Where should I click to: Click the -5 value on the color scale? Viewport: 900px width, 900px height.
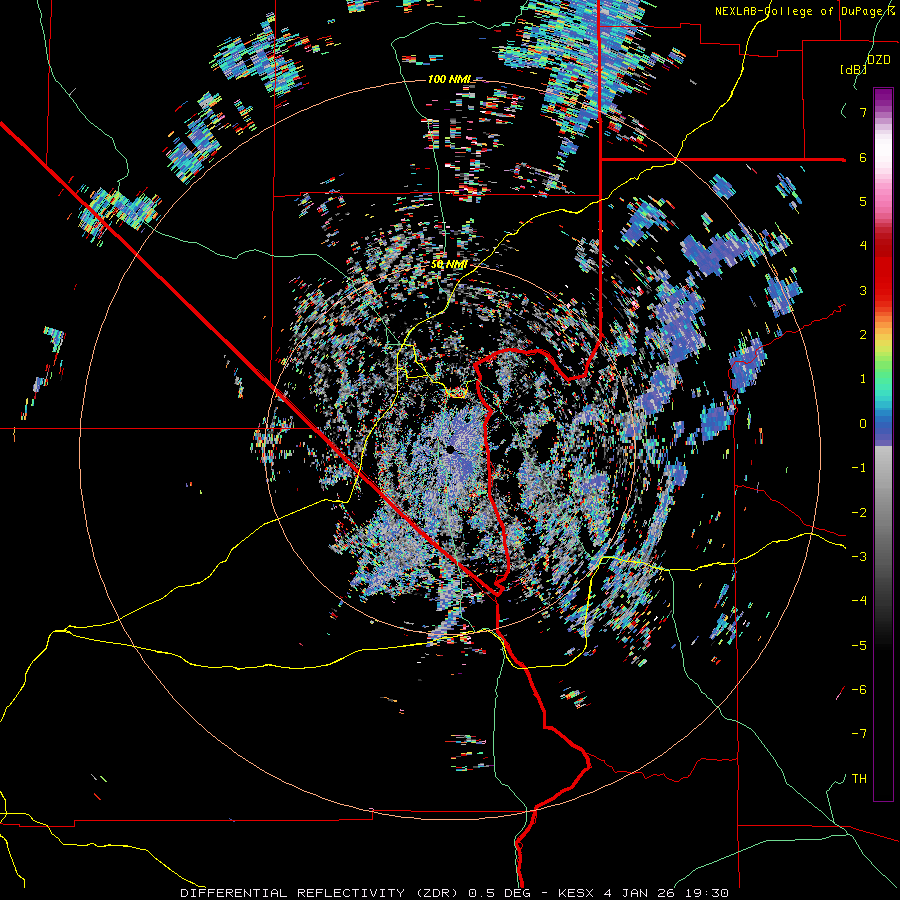(859, 646)
